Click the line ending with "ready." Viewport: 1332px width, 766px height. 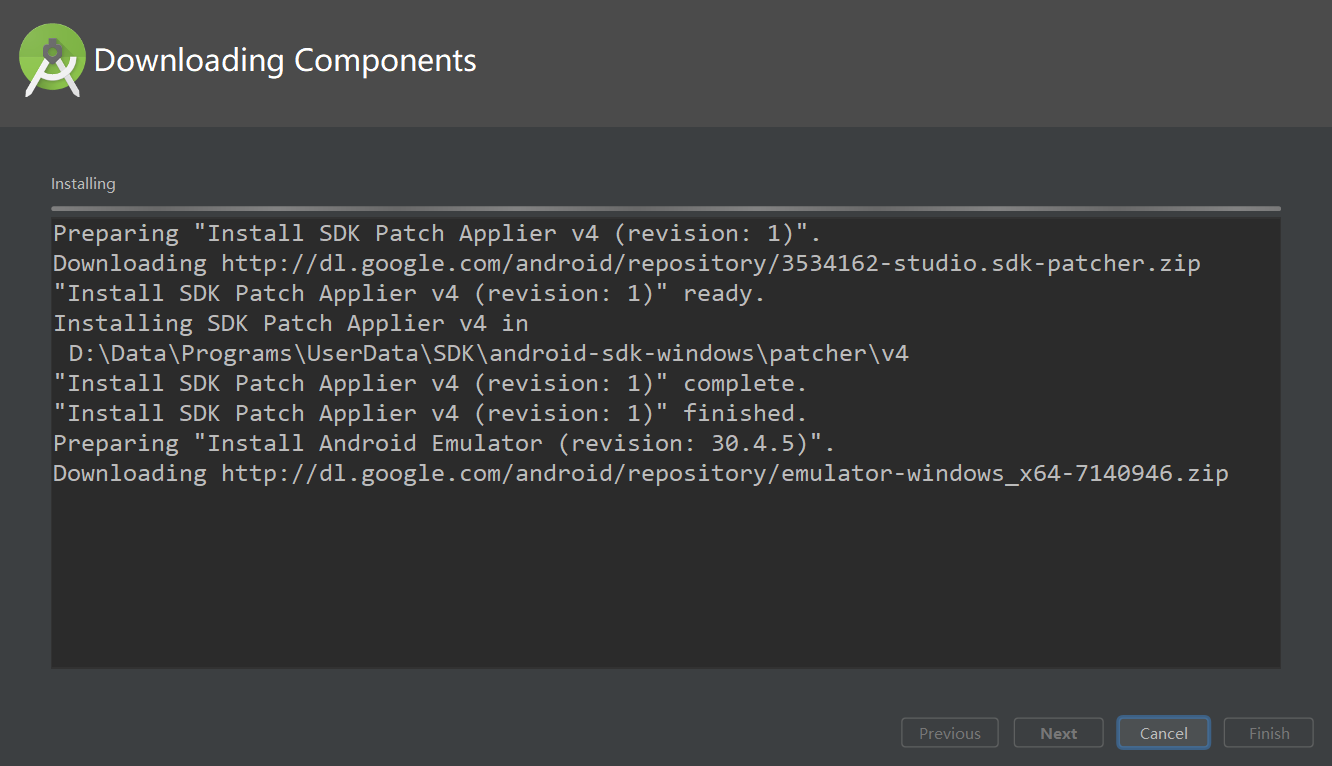point(409,293)
